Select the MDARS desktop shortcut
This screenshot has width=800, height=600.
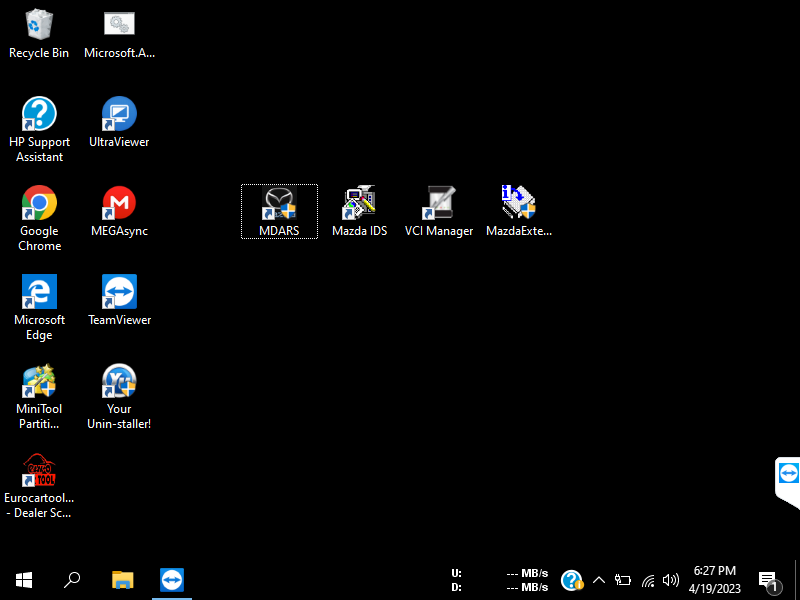(x=279, y=204)
